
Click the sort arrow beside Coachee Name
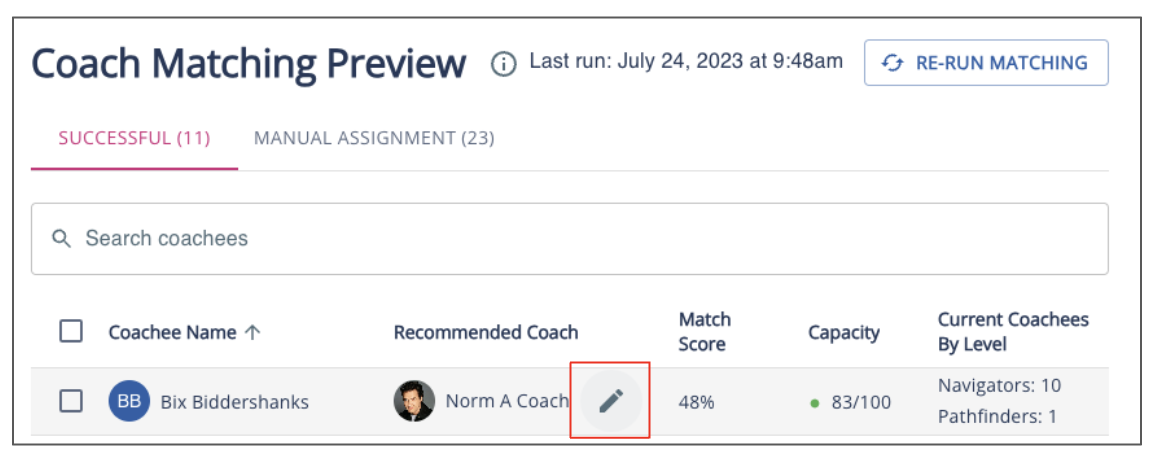tap(252, 332)
